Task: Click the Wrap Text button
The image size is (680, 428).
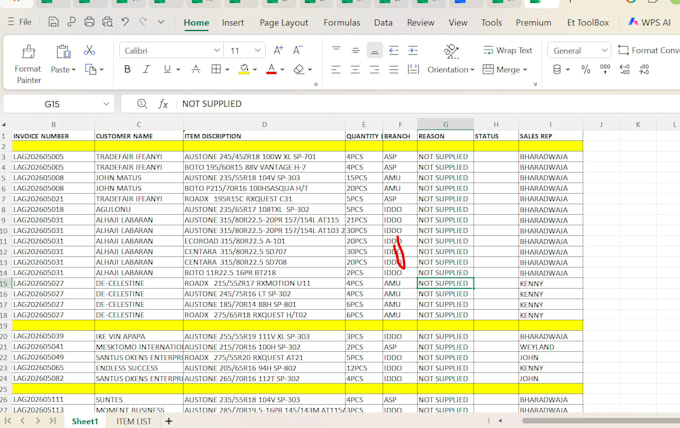Action: click(507, 50)
